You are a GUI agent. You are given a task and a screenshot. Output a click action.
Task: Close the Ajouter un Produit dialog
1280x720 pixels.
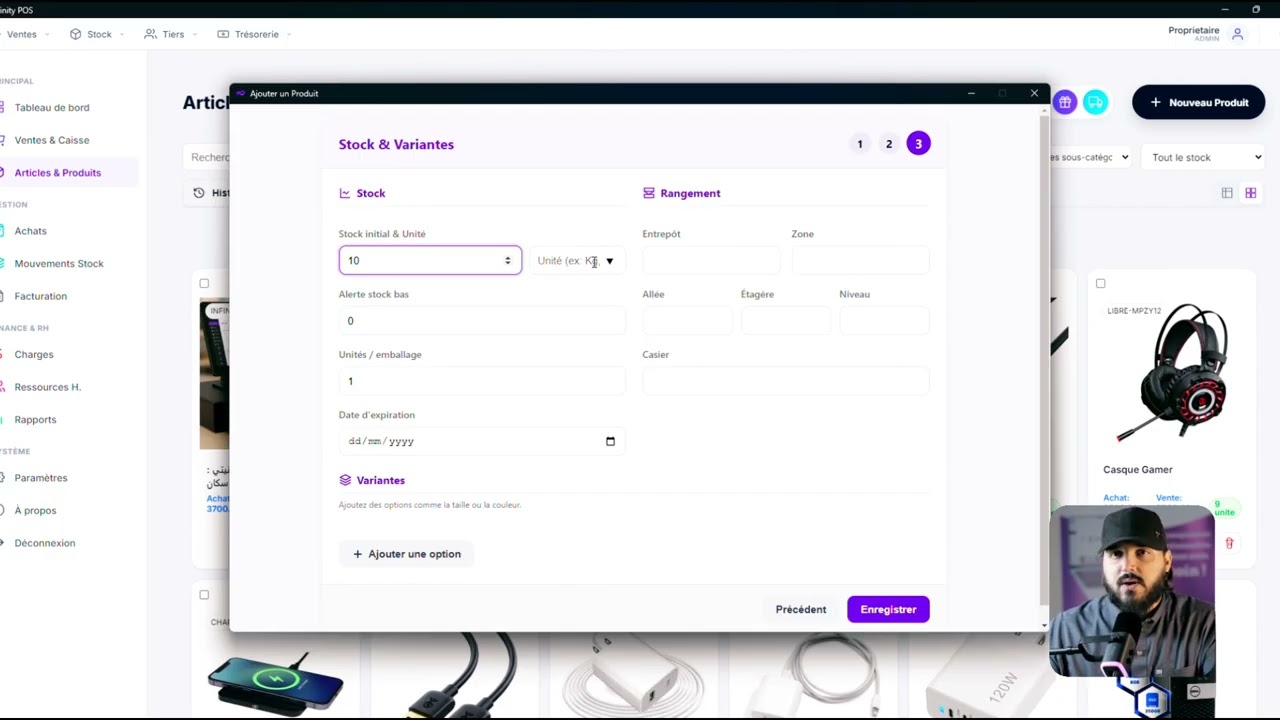[1034, 93]
